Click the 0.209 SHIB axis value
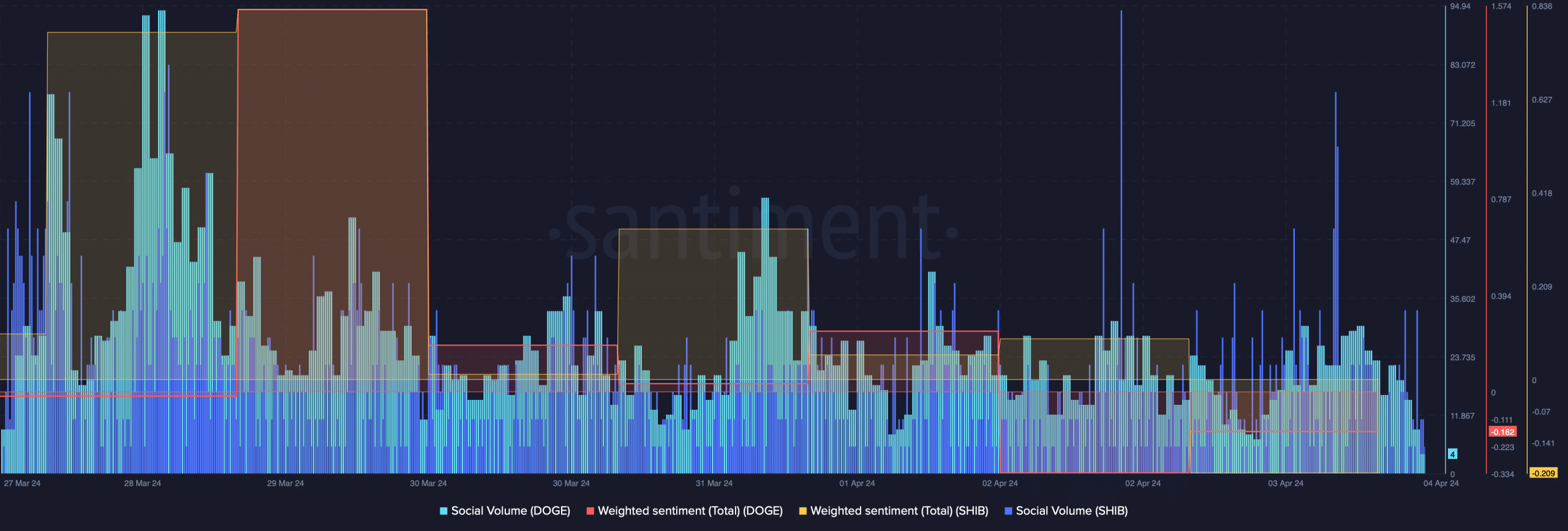Image resolution: width=1568 pixels, height=531 pixels. click(x=1542, y=287)
